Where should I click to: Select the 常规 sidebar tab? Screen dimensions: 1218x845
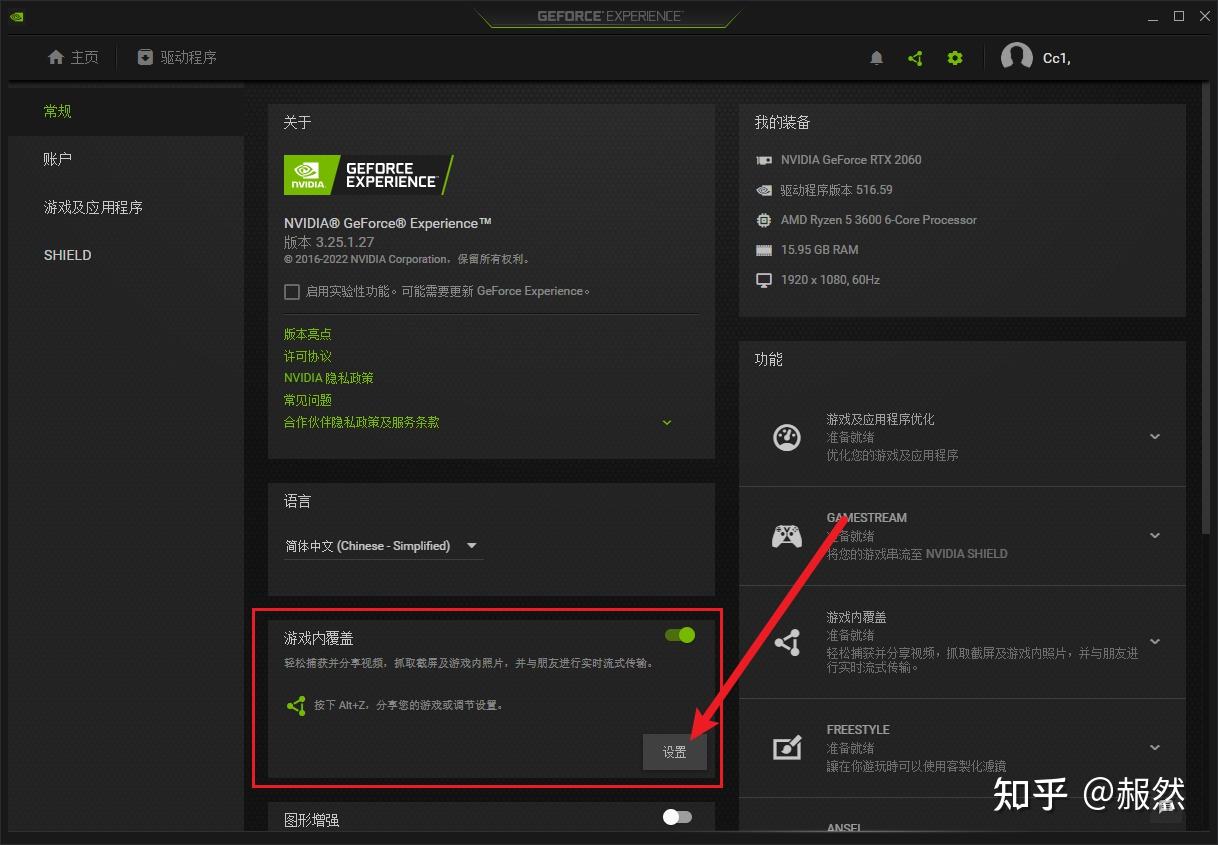point(126,111)
